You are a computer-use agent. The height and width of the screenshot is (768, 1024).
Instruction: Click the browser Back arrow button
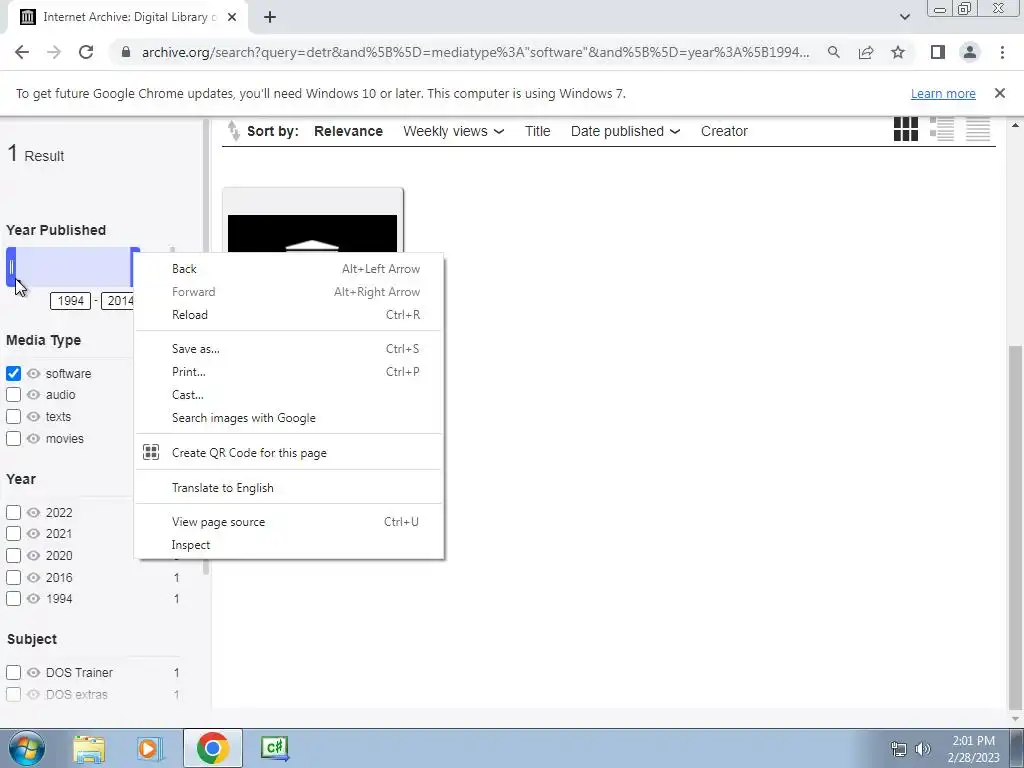click(22, 52)
